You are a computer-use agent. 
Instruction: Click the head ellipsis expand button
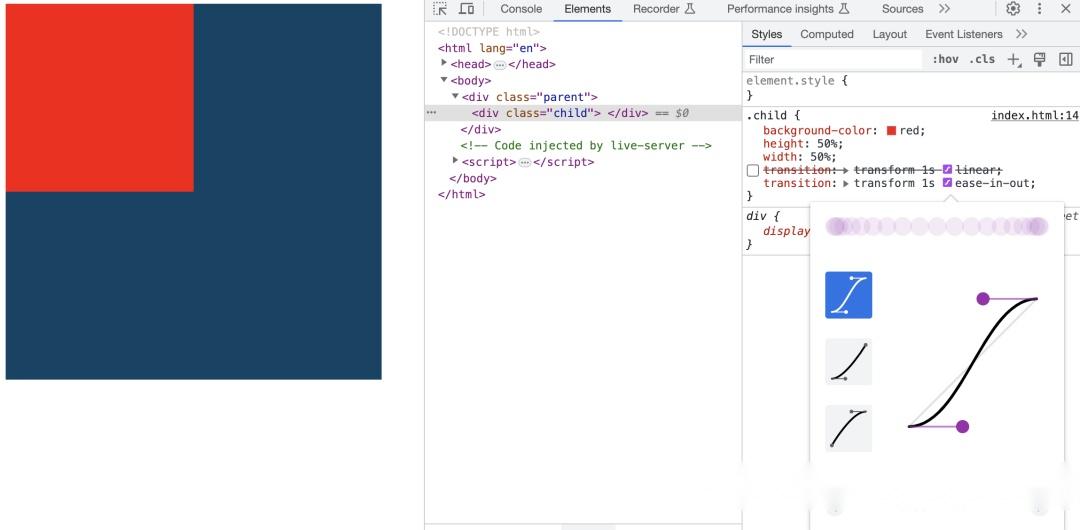point(500,65)
